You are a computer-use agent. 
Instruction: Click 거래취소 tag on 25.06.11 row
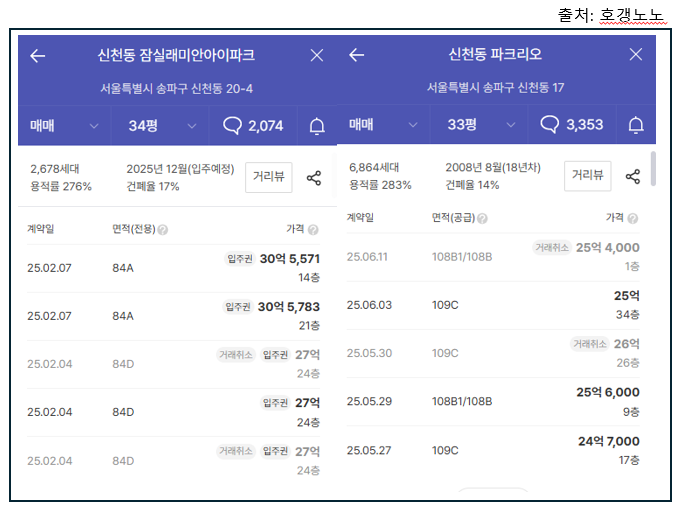[x=552, y=248]
